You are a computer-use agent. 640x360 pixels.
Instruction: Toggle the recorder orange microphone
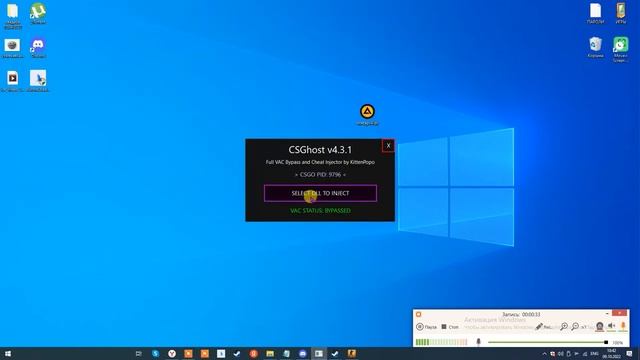point(623,326)
